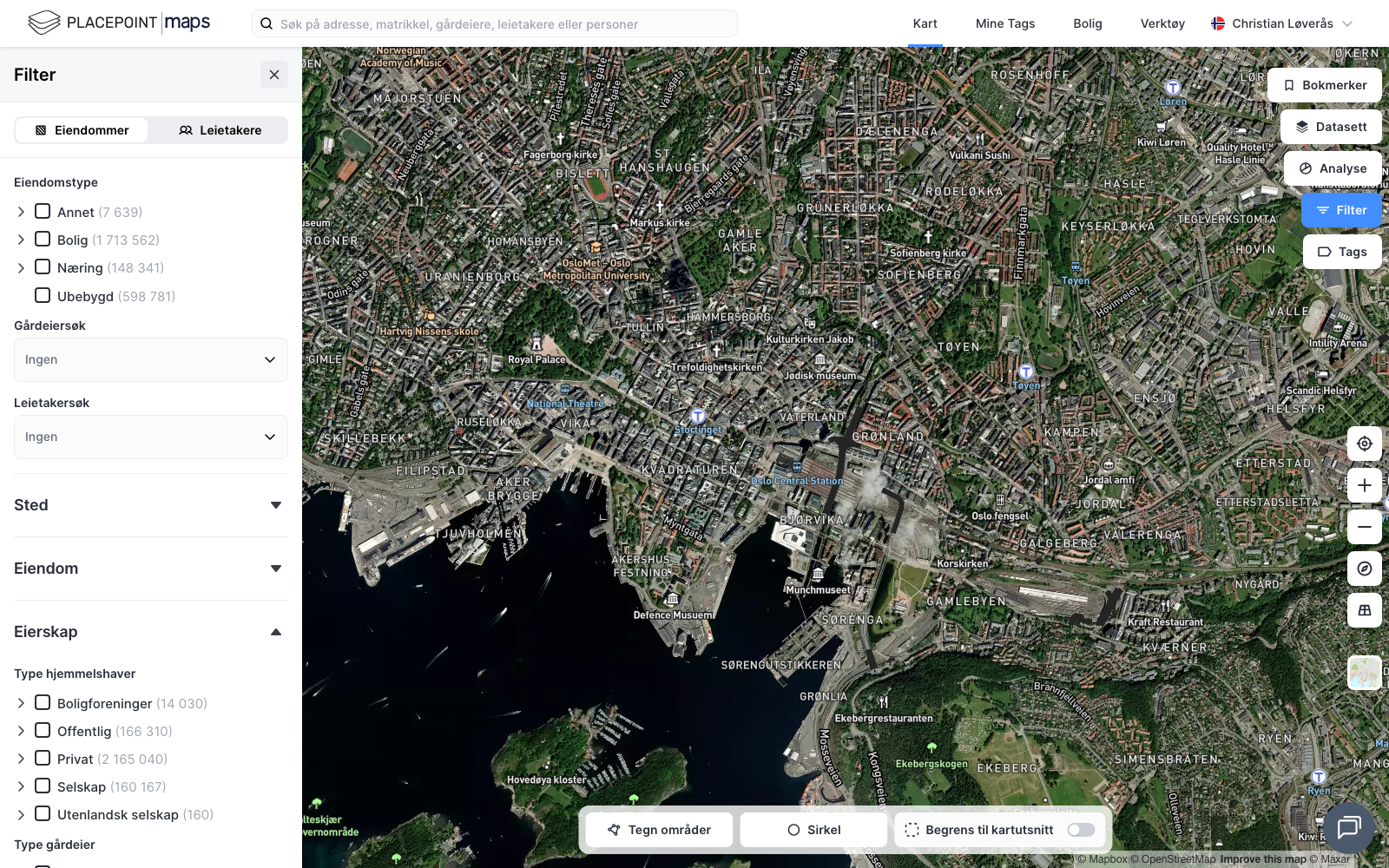Click the Defence Museum landmark icon
Image resolution: width=1389 pixels, height=868 pixels.
673,600
